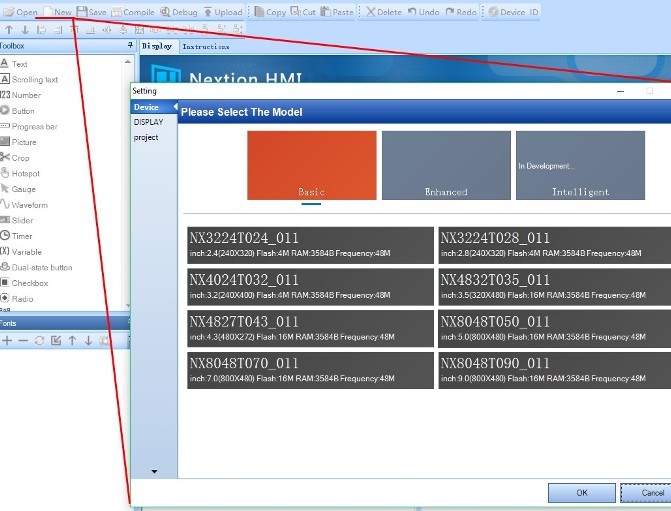The height and width of the screenshot is (511, 671).
Task: Click Cancel in the Setting dialog
Action: tap(646, 493)
